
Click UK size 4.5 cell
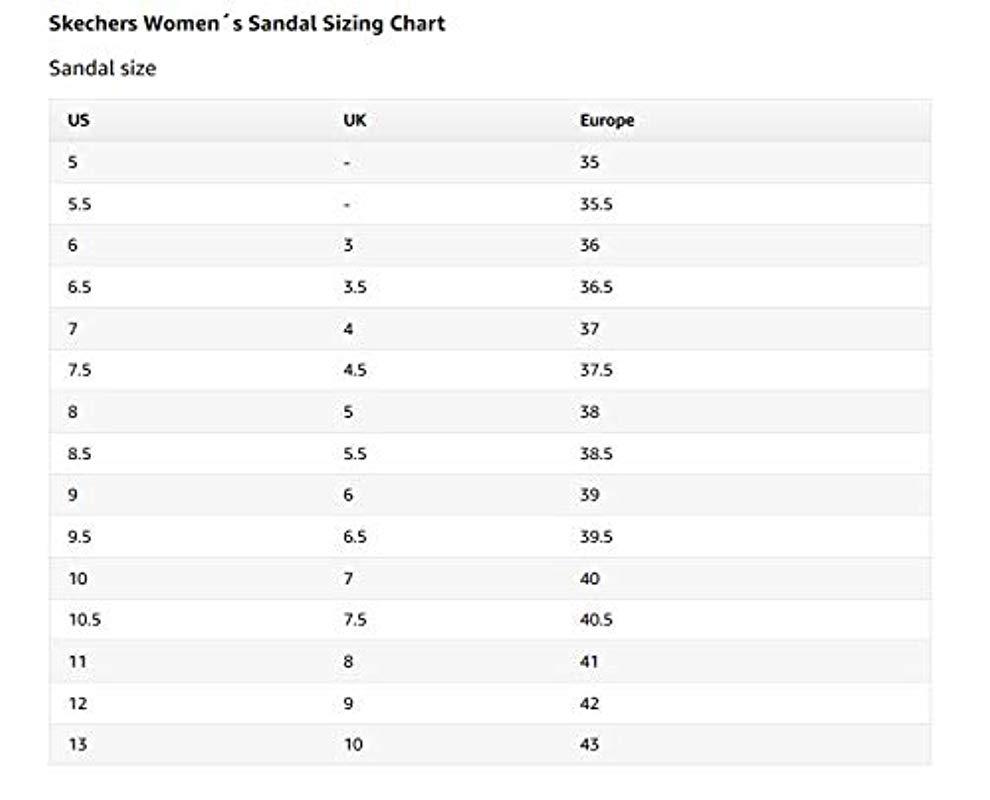354,370
